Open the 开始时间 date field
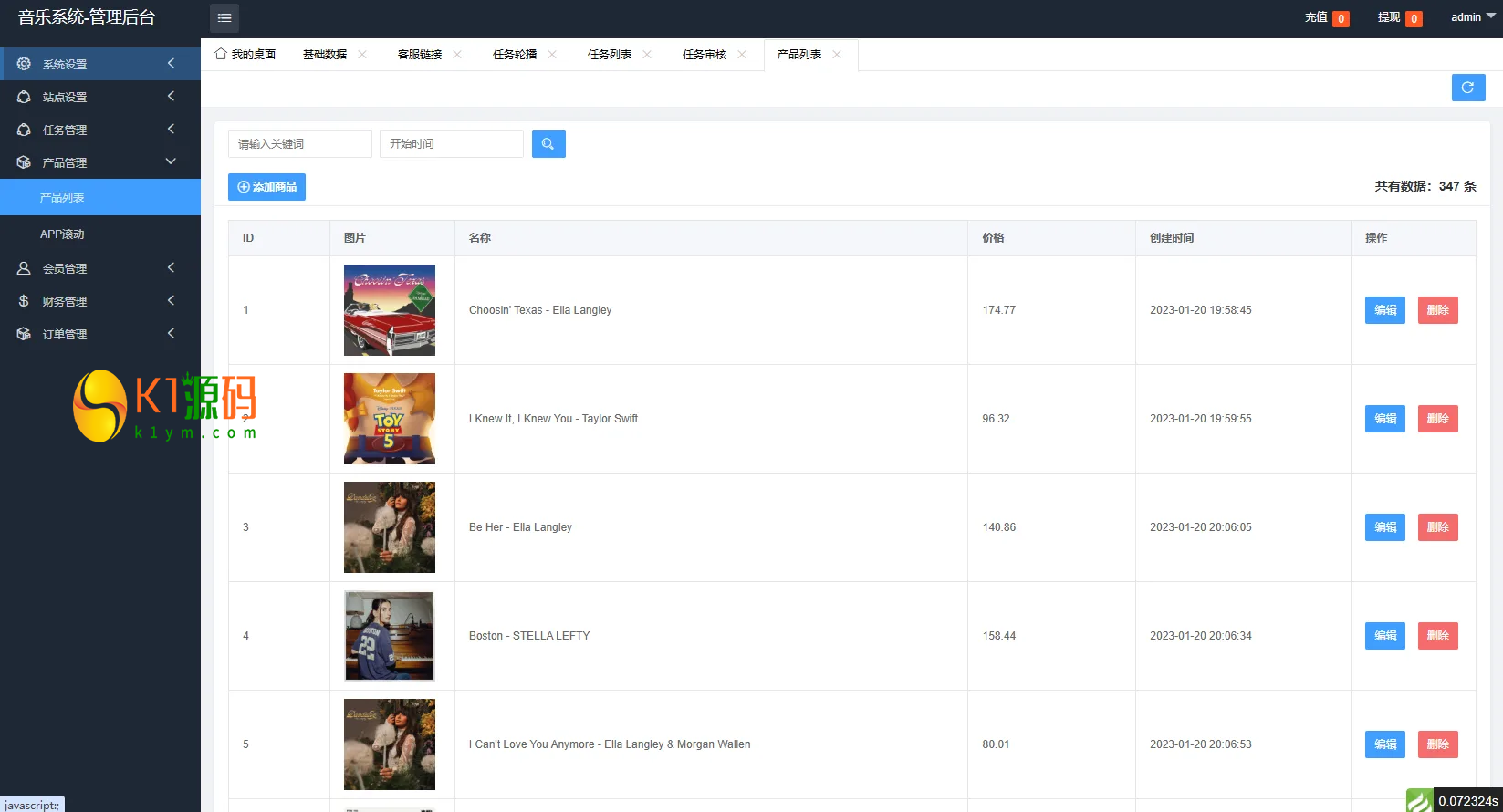1503x812 pixels. point(452,144)
